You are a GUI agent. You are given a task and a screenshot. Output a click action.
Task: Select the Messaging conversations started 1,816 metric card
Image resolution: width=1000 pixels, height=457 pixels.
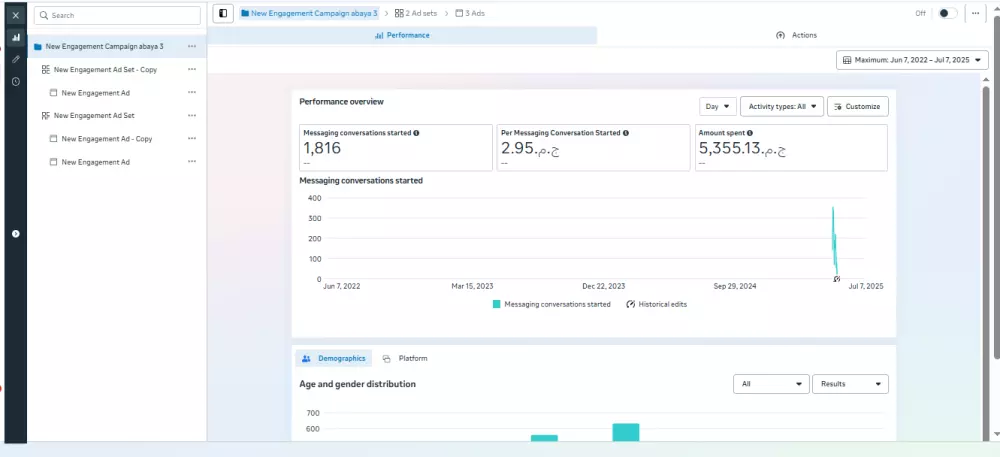click(x=396, y=148)
